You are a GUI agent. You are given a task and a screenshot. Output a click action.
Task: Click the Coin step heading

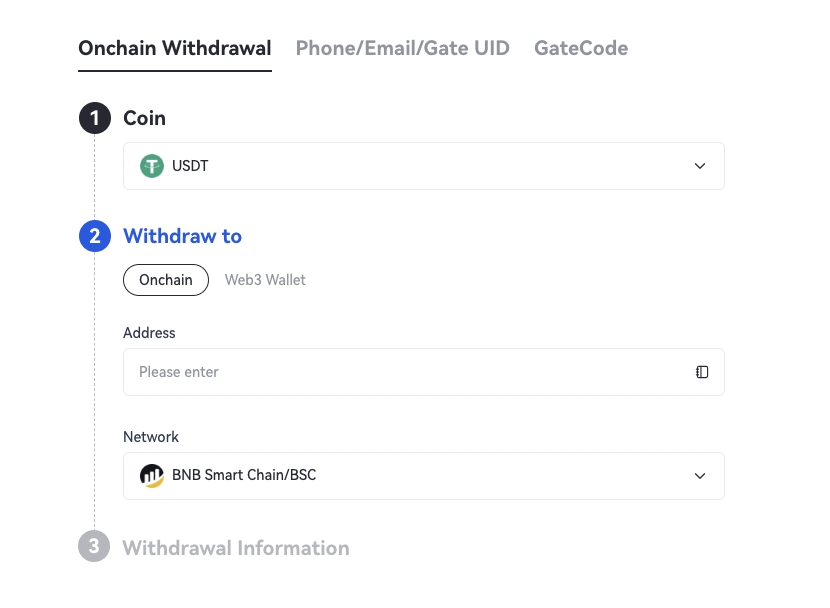(144, 118)
